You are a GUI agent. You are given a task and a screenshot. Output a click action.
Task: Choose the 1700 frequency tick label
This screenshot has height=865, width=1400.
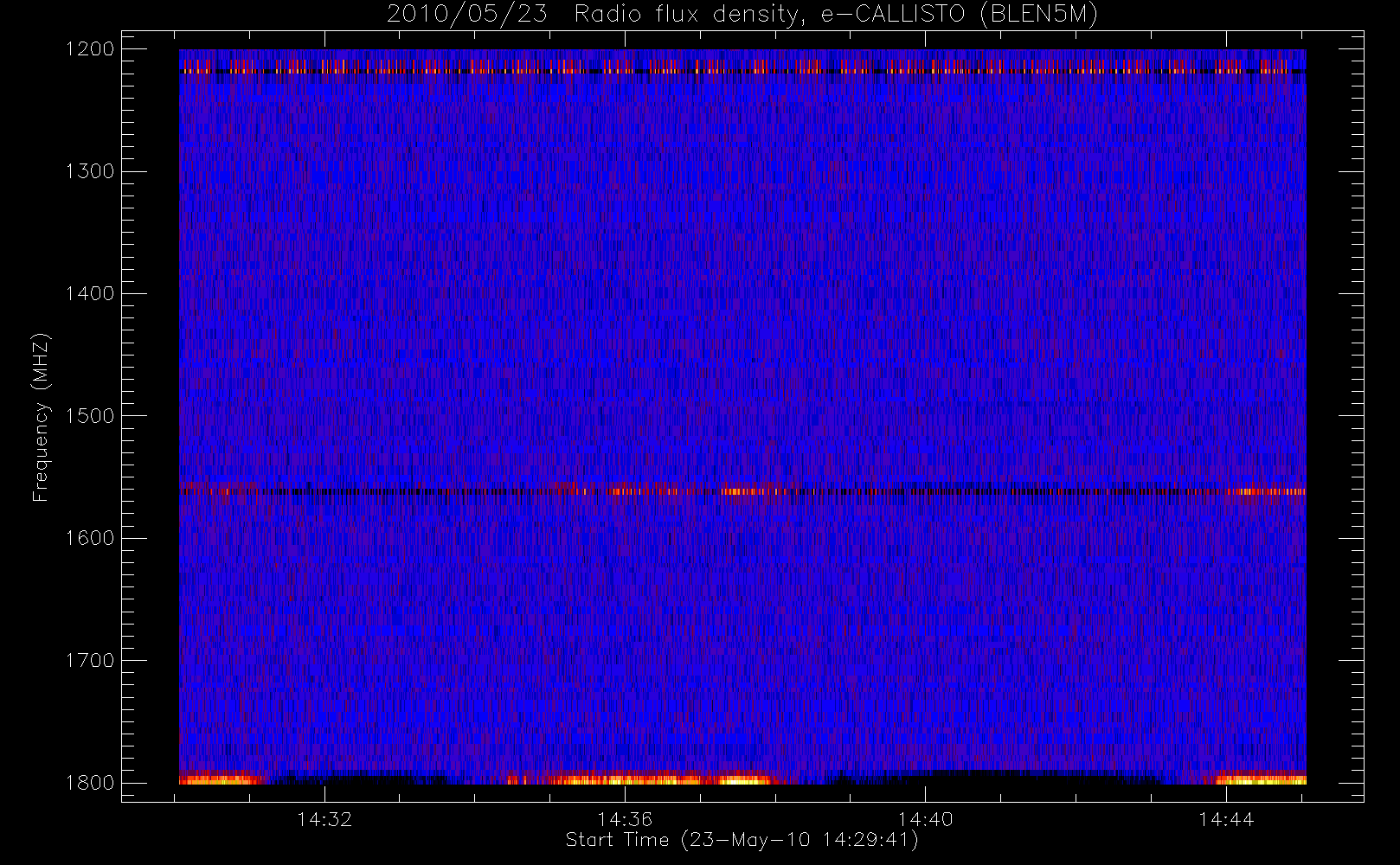click(x=90, y=660)
